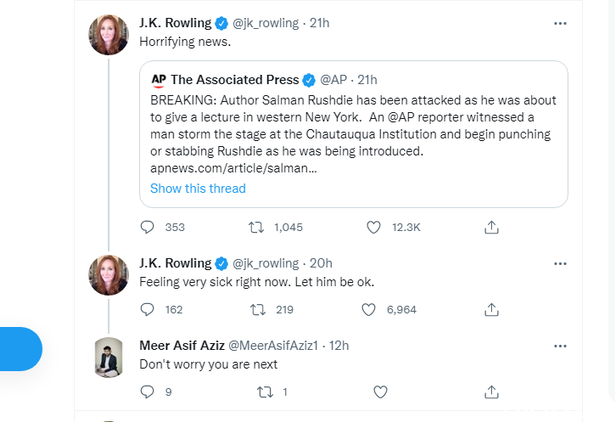Open the '12h' timestamp on Meer's reply

[338, 345]
